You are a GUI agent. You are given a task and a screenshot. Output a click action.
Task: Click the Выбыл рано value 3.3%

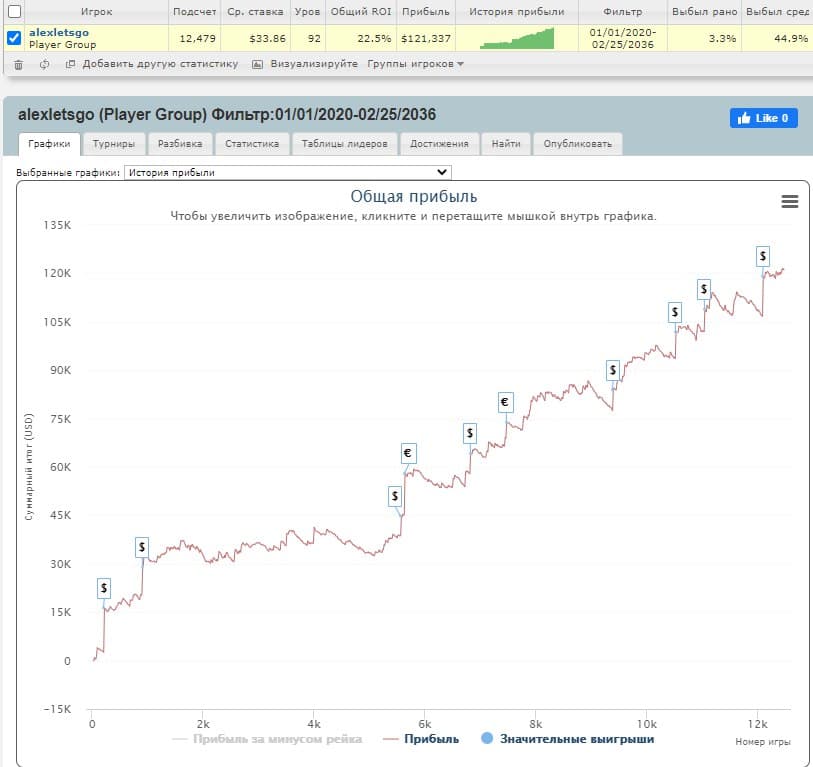(x=722, y=38)
